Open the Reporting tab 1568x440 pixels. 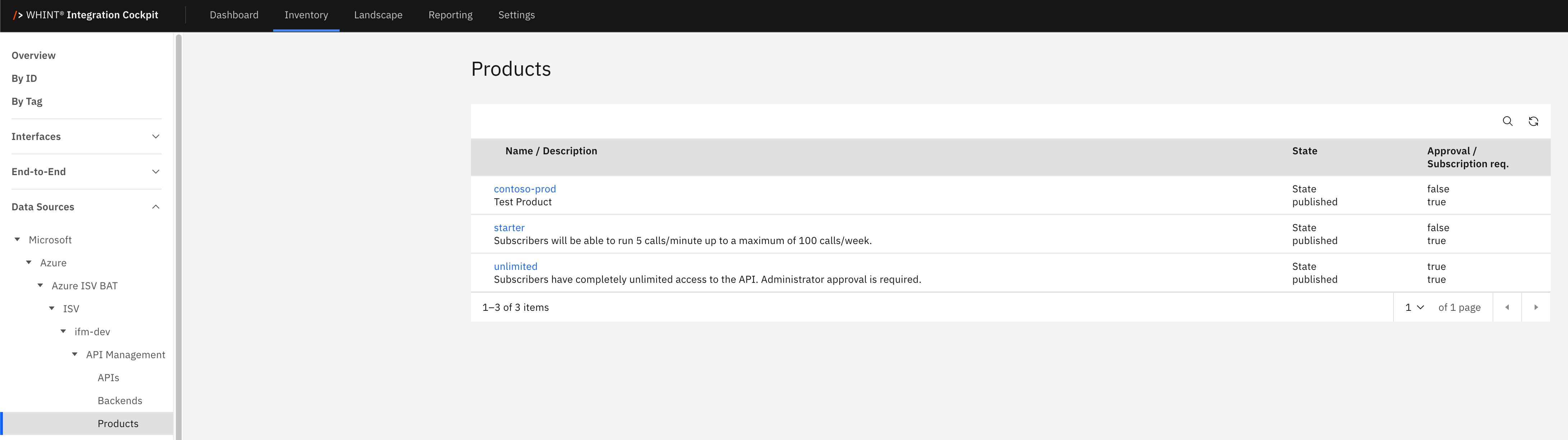pos(450,15)
